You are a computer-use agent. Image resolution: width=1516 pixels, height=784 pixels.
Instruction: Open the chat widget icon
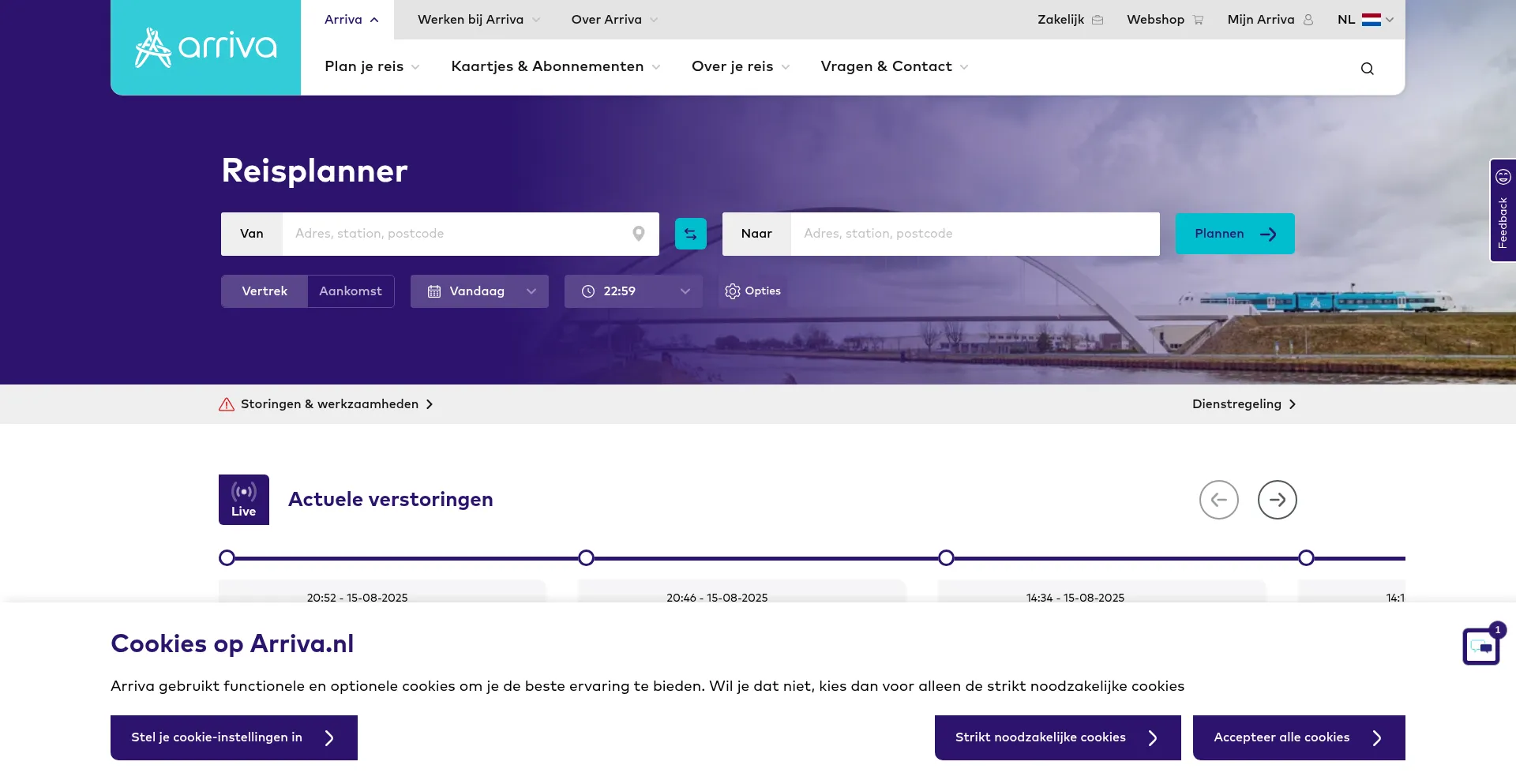point(1481,647)
